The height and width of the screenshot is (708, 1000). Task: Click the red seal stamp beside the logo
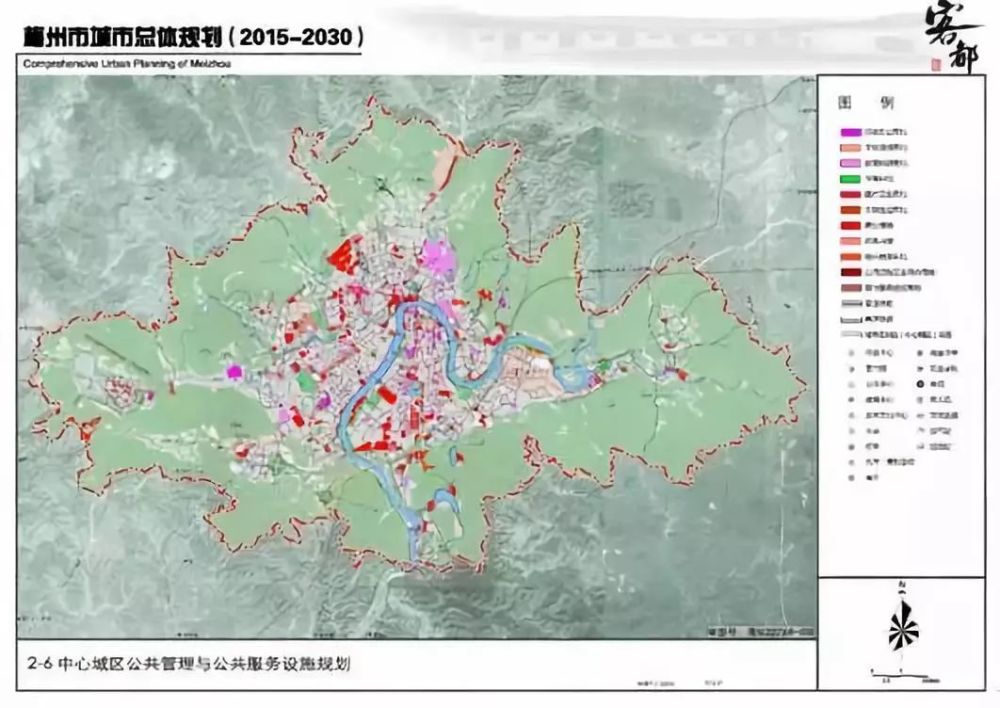tap(936, 64)
